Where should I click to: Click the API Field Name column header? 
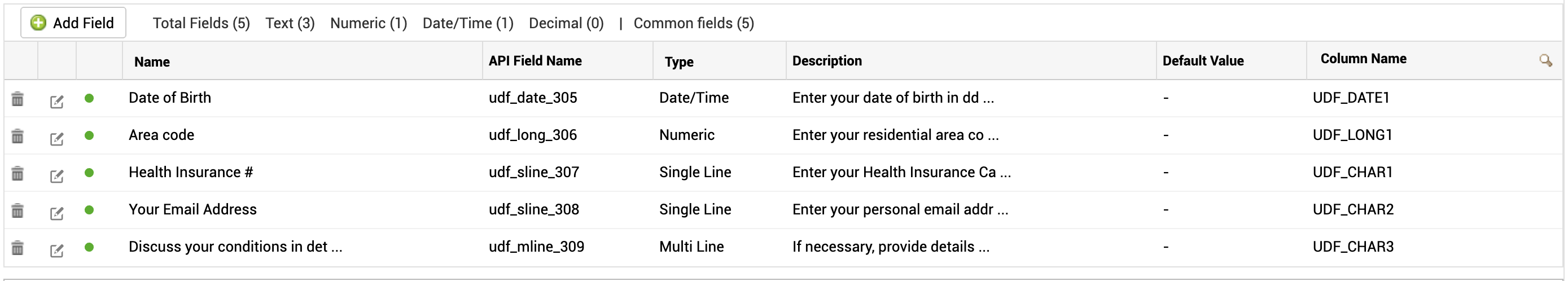(535, 61)
